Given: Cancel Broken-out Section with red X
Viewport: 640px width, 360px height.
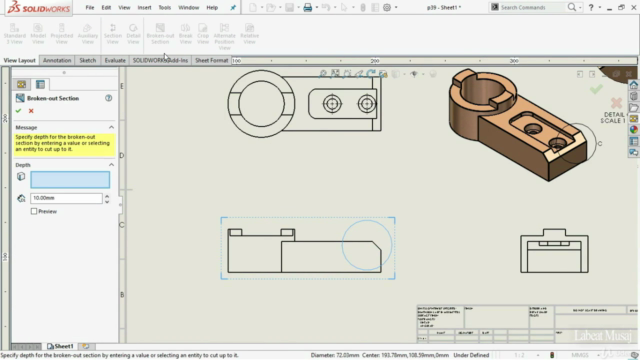Looking at the screenshot, I should 31,111.
